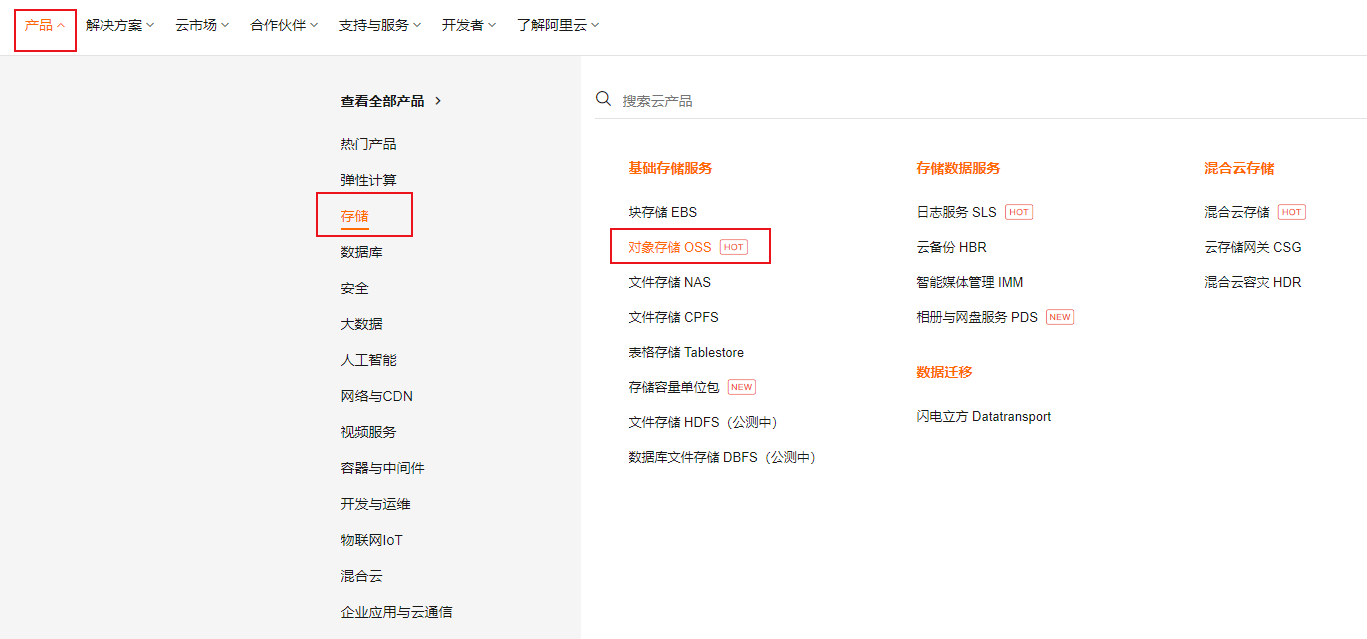Screen dimensions: 1367x639
Task: Open the 合作伙伴 dropdown
Action: pos(284,25)
